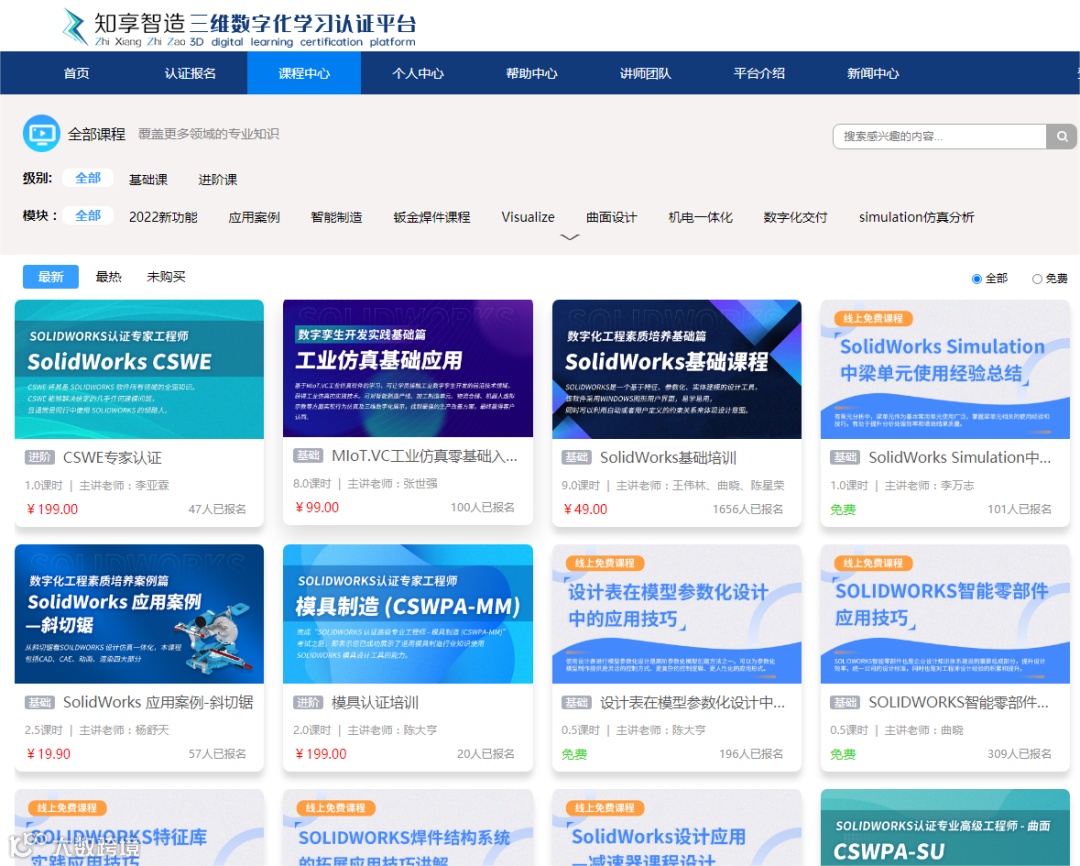The width and height of the screenshot is (1080, 866).
Task: Open the 平台介绍 nav item
Action: point(758,73)
